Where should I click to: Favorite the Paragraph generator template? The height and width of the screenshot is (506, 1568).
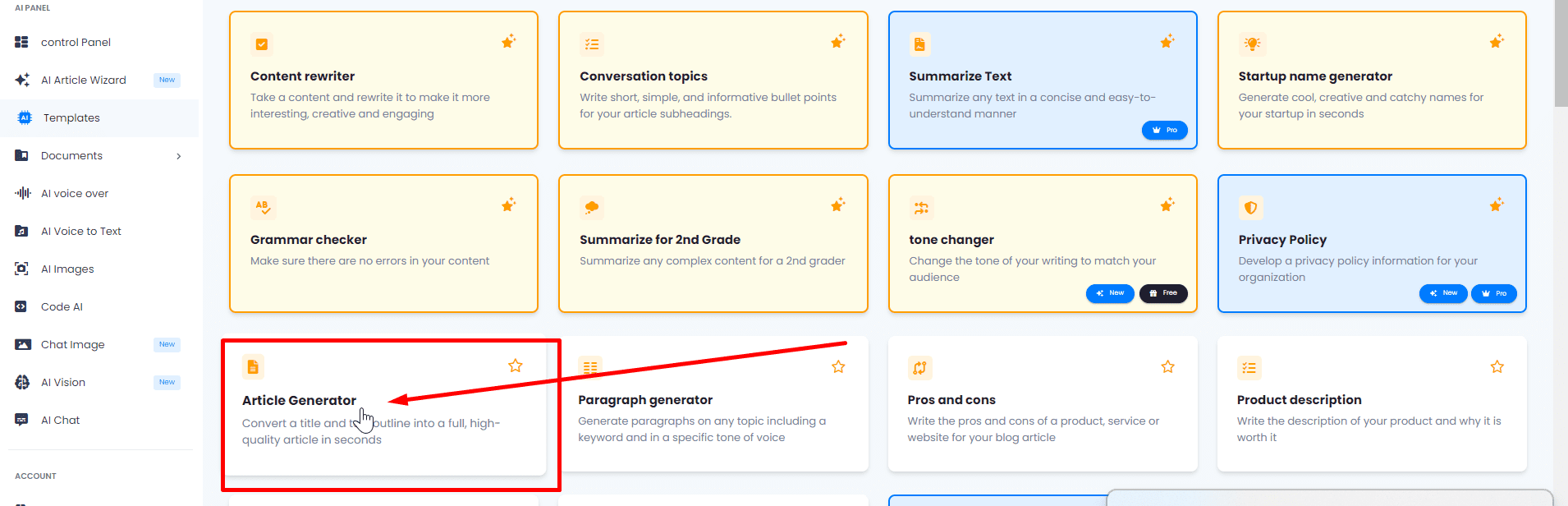(x=838, y=366)
